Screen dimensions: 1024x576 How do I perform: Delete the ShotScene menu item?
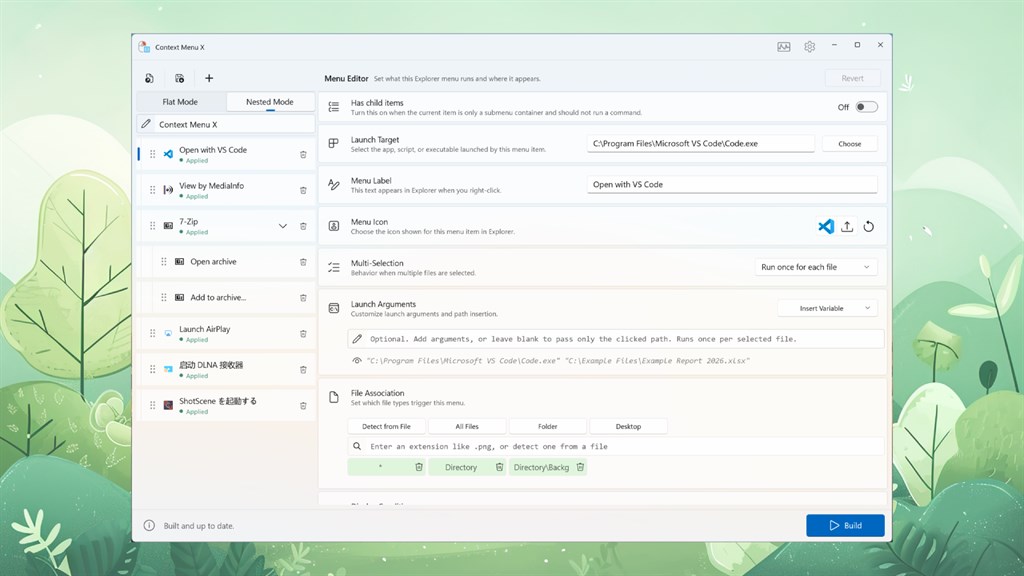[303, 406]
